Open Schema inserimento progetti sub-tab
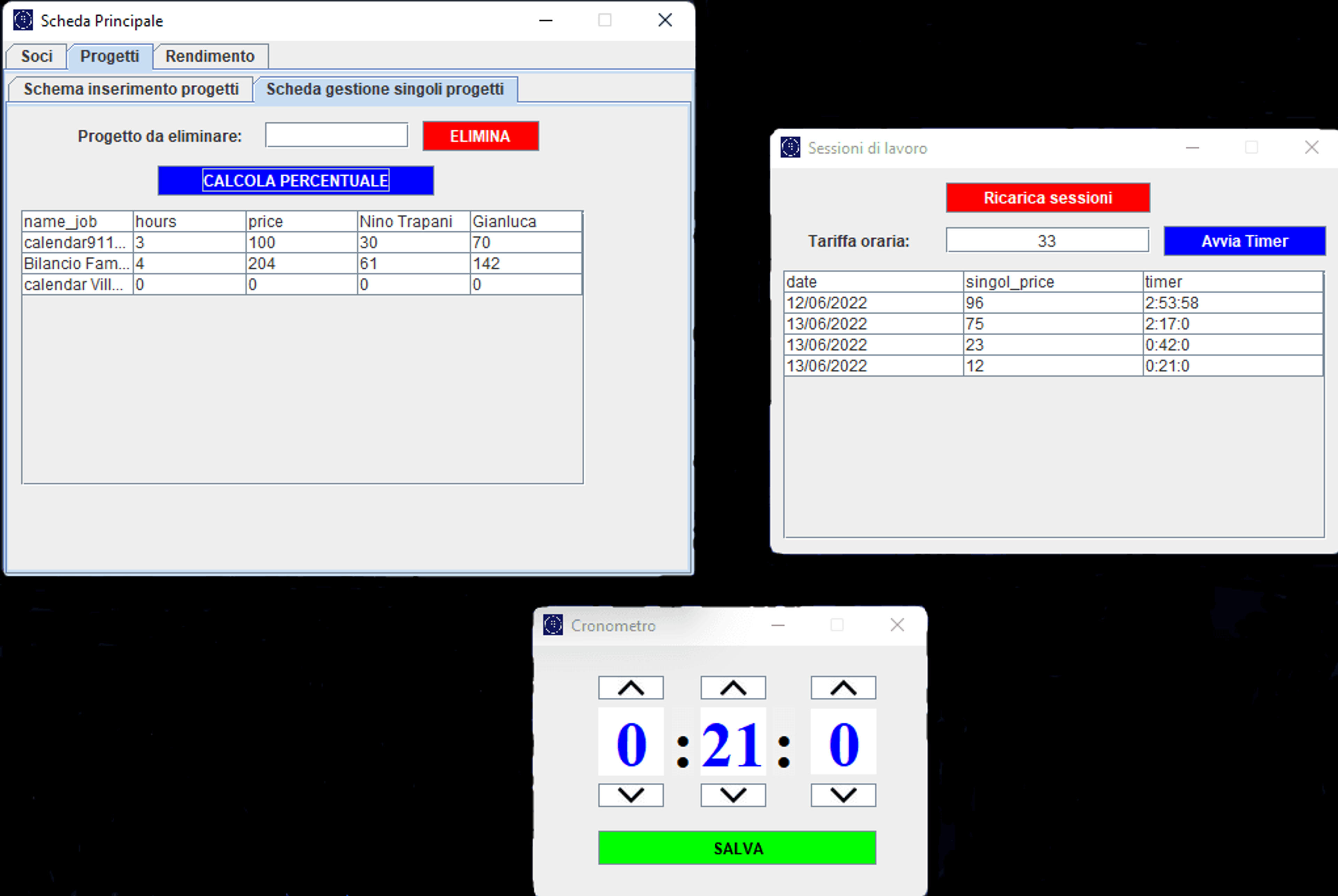The height and width of the screenshot is (896, 1338). [x=131, y=89]
